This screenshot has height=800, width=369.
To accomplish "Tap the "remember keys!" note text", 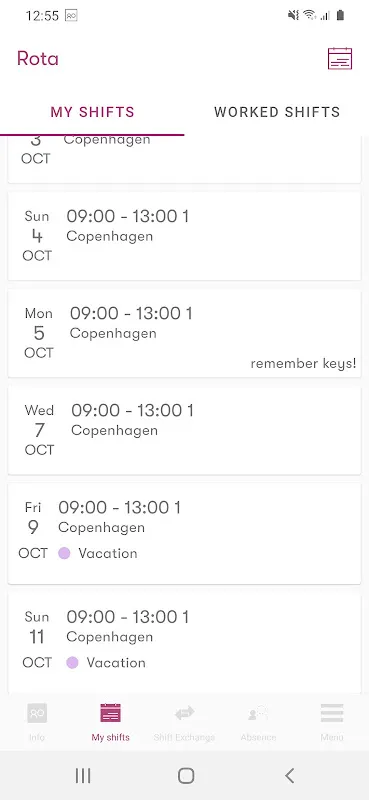I will 303,364.
